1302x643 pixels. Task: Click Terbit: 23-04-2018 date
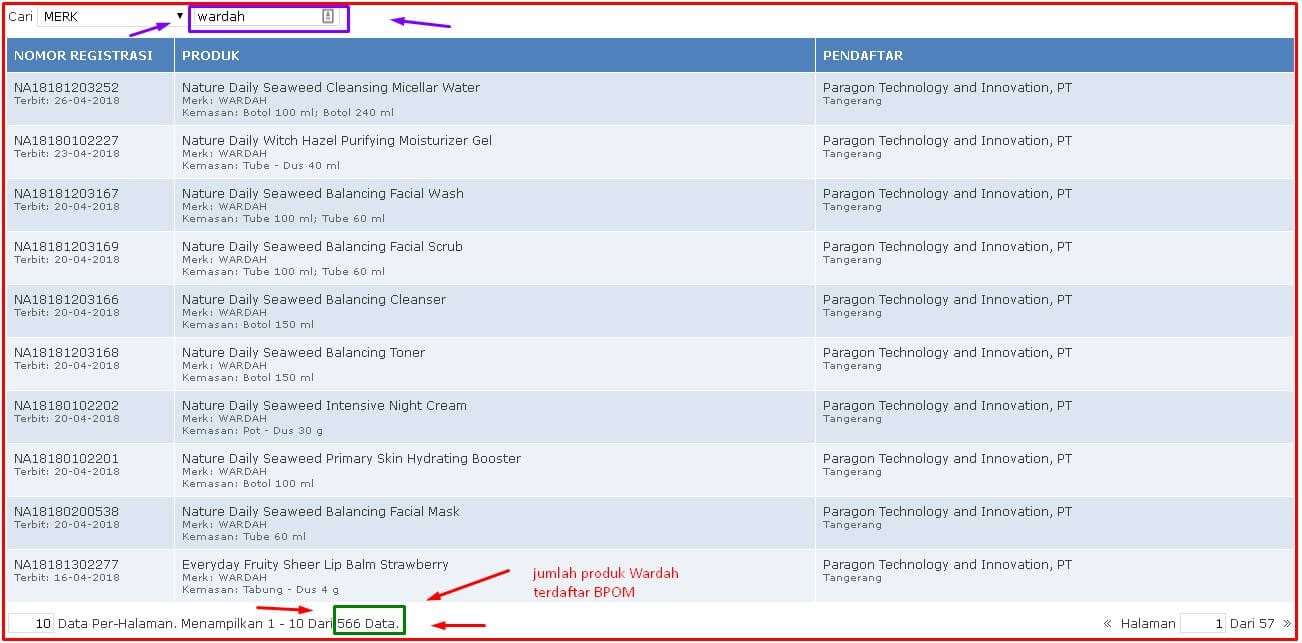(66, 154)
